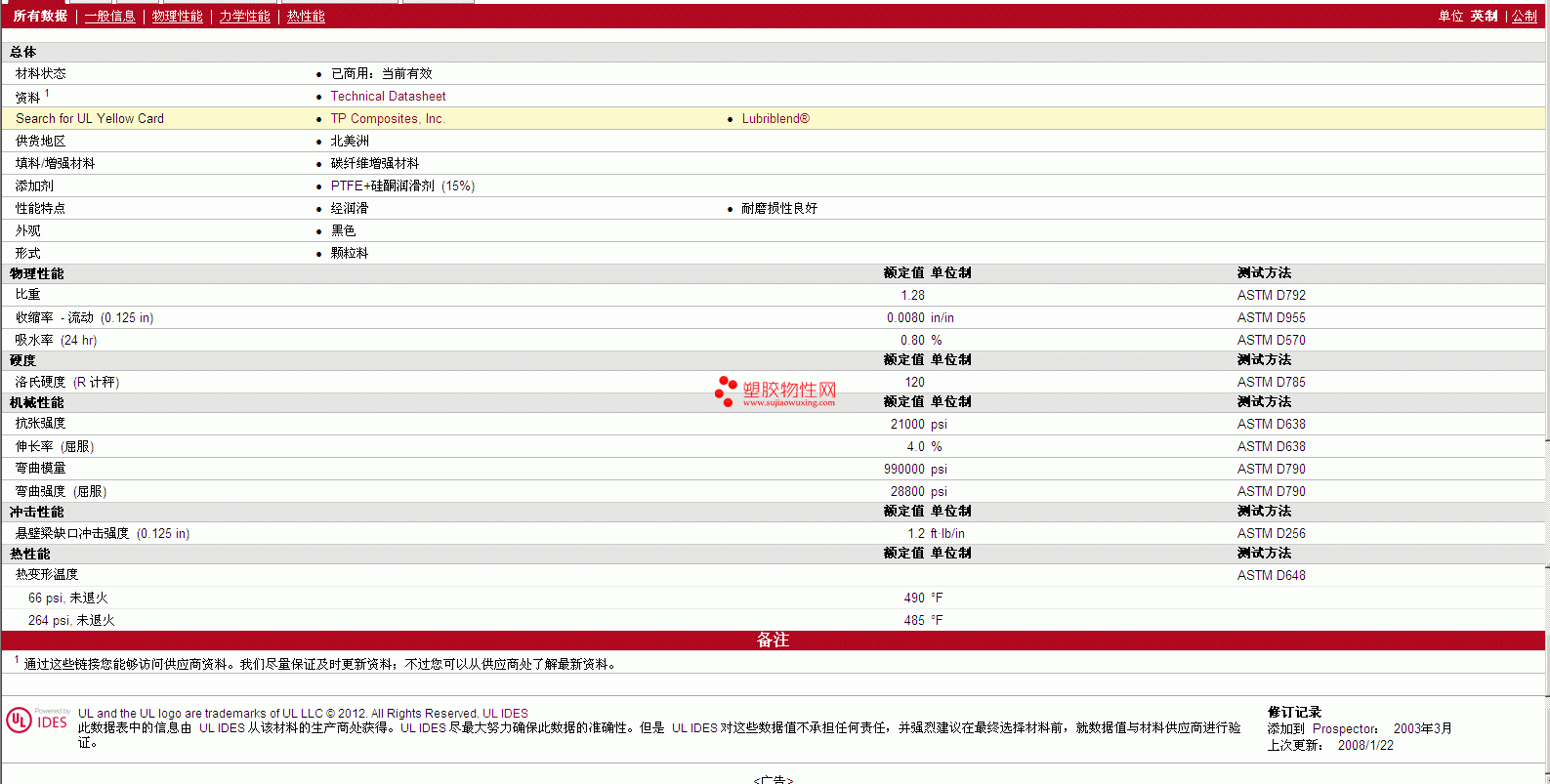Select the 伸长率 (屈服) label
Screen dimensions: 1550x784
click(x=55, y=447)
